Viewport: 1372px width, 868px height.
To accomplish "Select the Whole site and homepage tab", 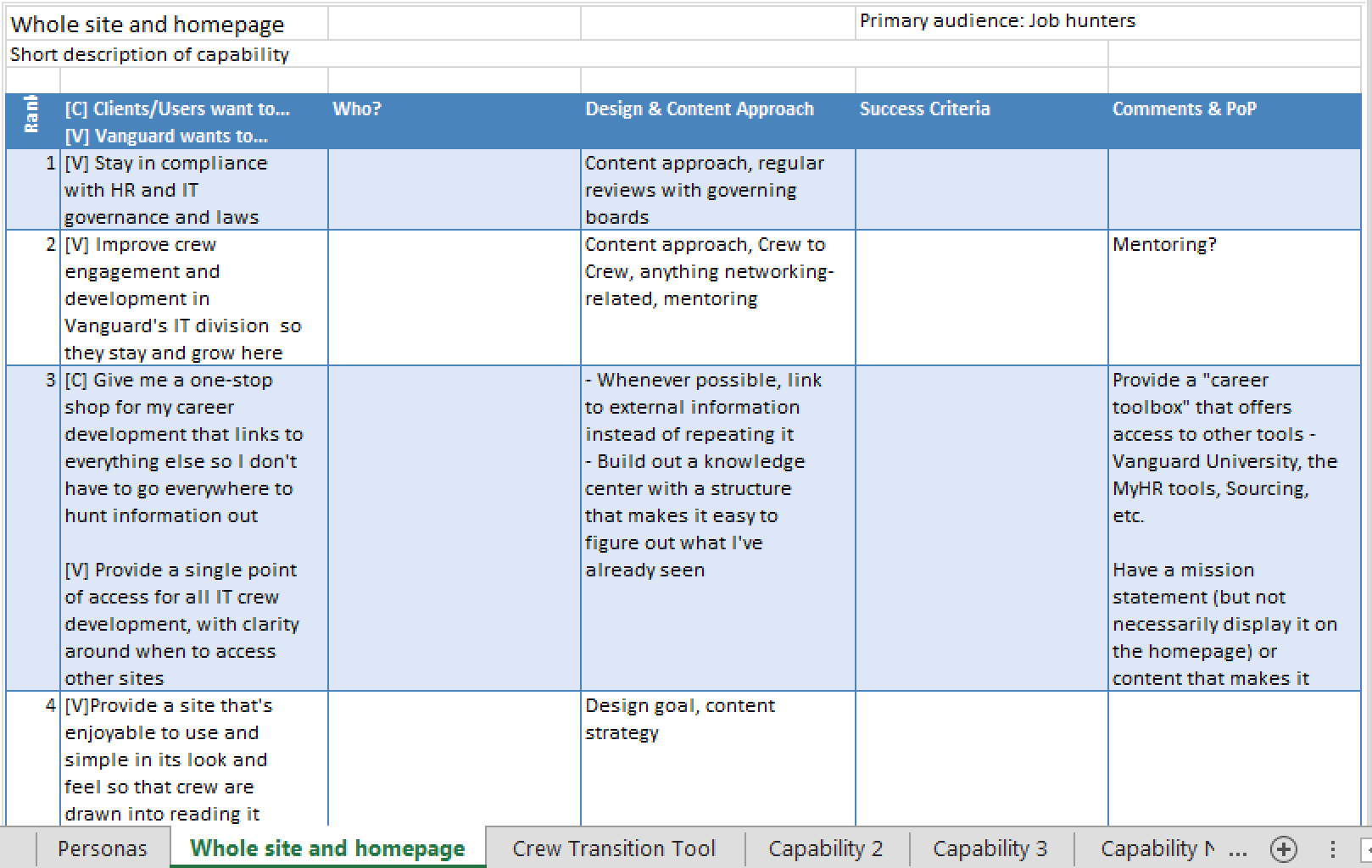I will click(x=327, y=849).
